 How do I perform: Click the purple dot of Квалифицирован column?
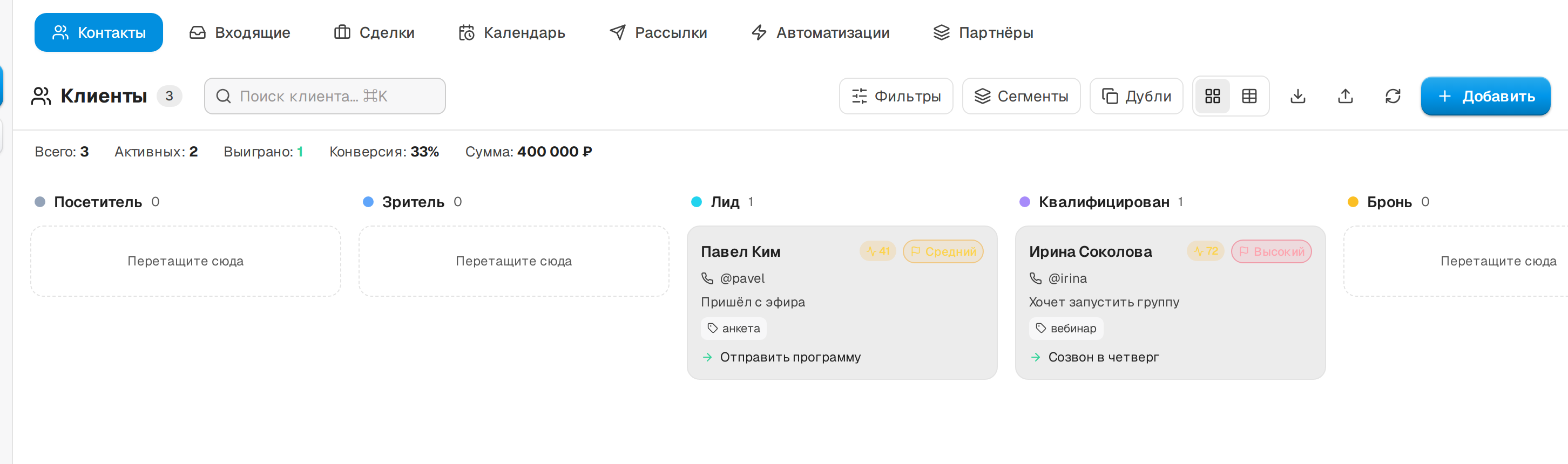[x=1024, y=202]
